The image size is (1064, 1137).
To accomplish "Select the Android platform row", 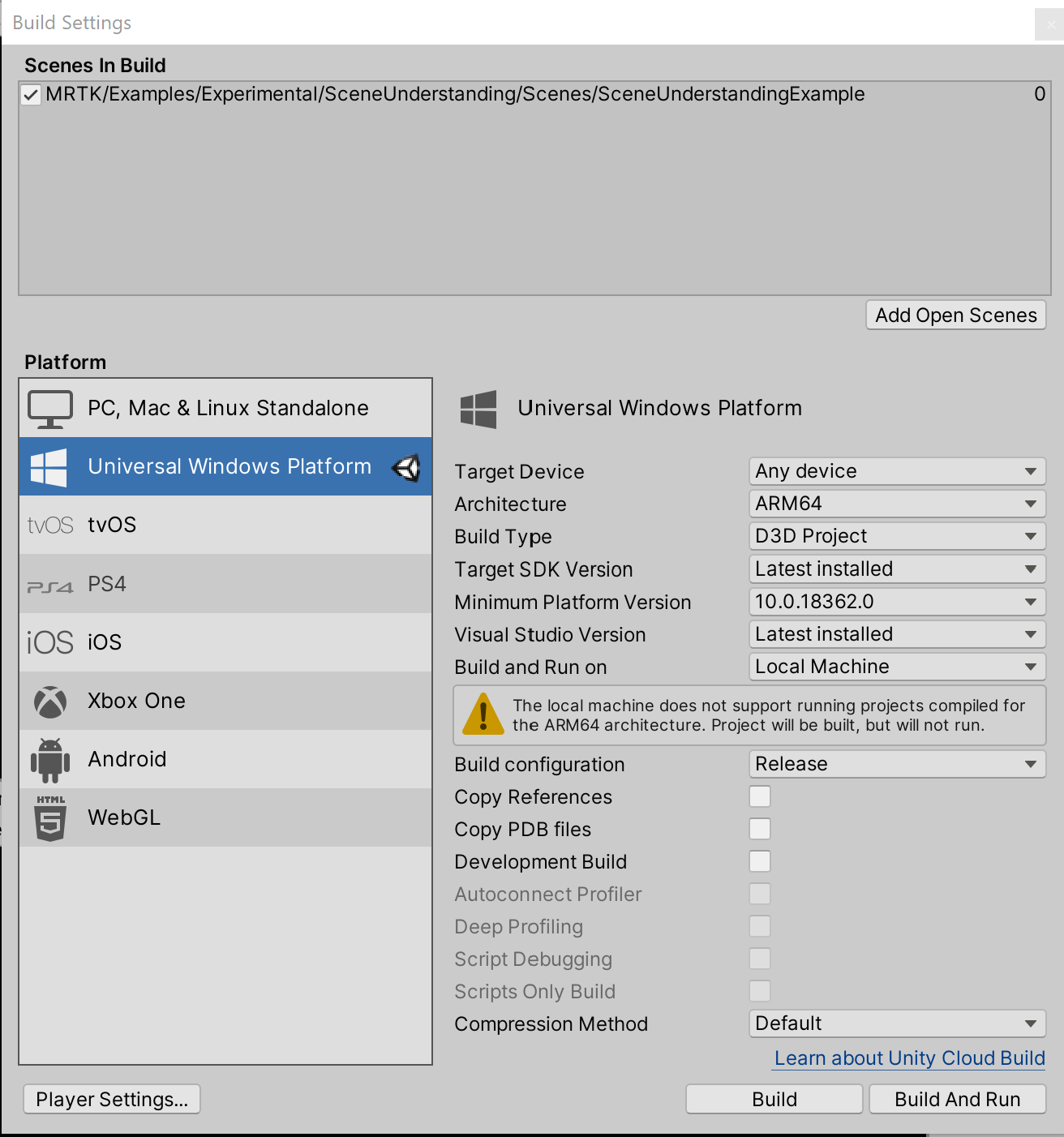I will (225, 759).
